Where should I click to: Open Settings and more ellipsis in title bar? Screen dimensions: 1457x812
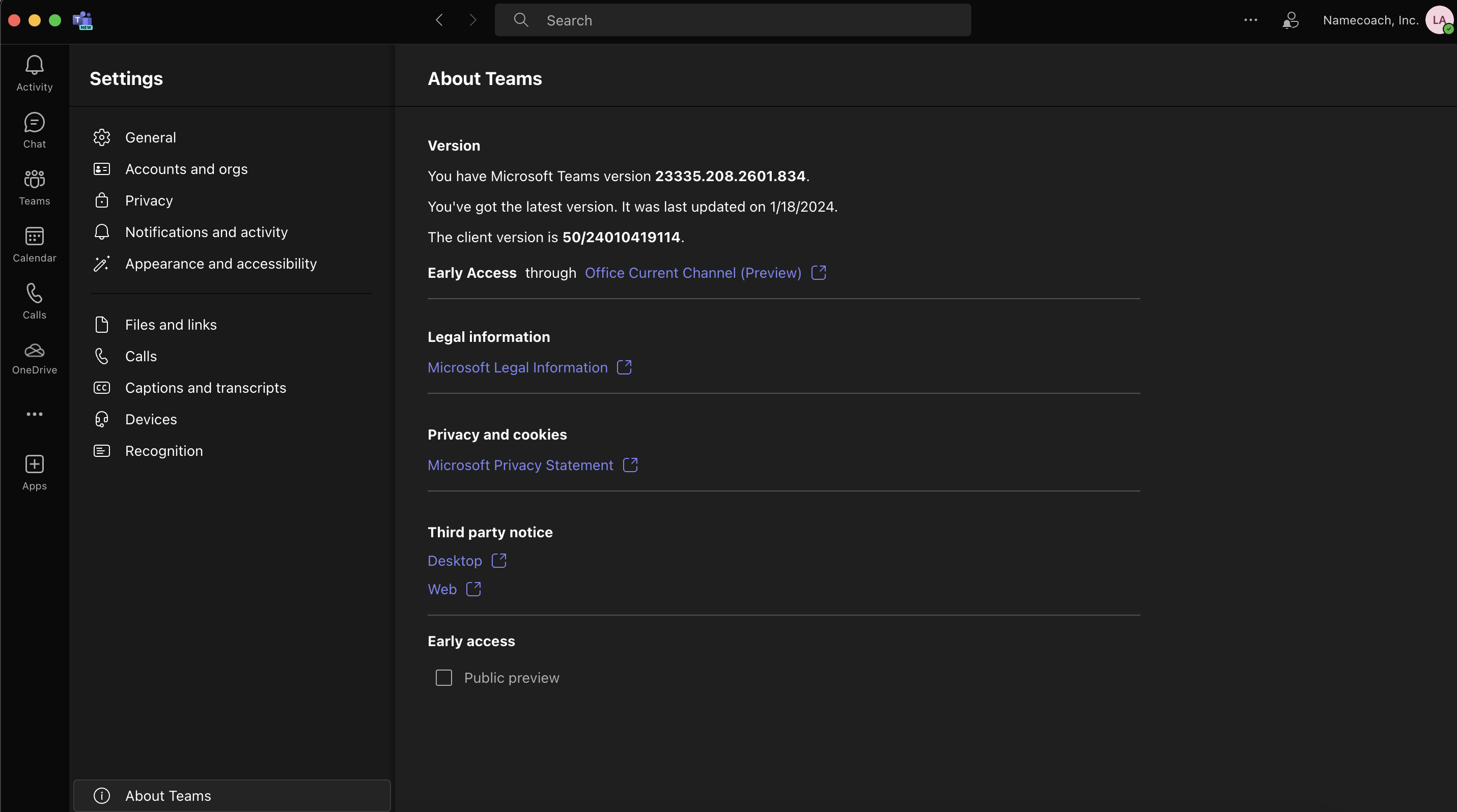click(1250, 20)
